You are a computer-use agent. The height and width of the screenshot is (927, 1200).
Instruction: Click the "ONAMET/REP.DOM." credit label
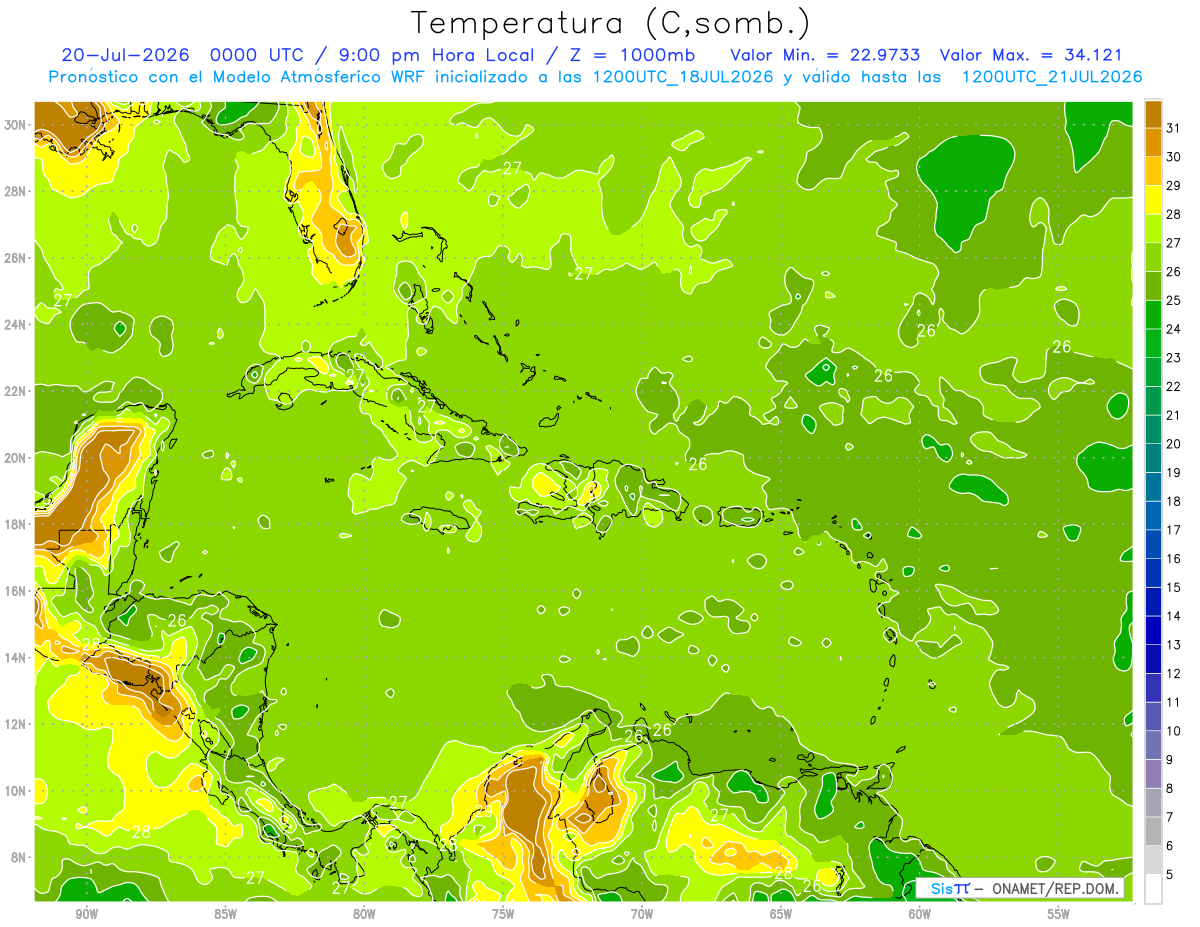1055,888
